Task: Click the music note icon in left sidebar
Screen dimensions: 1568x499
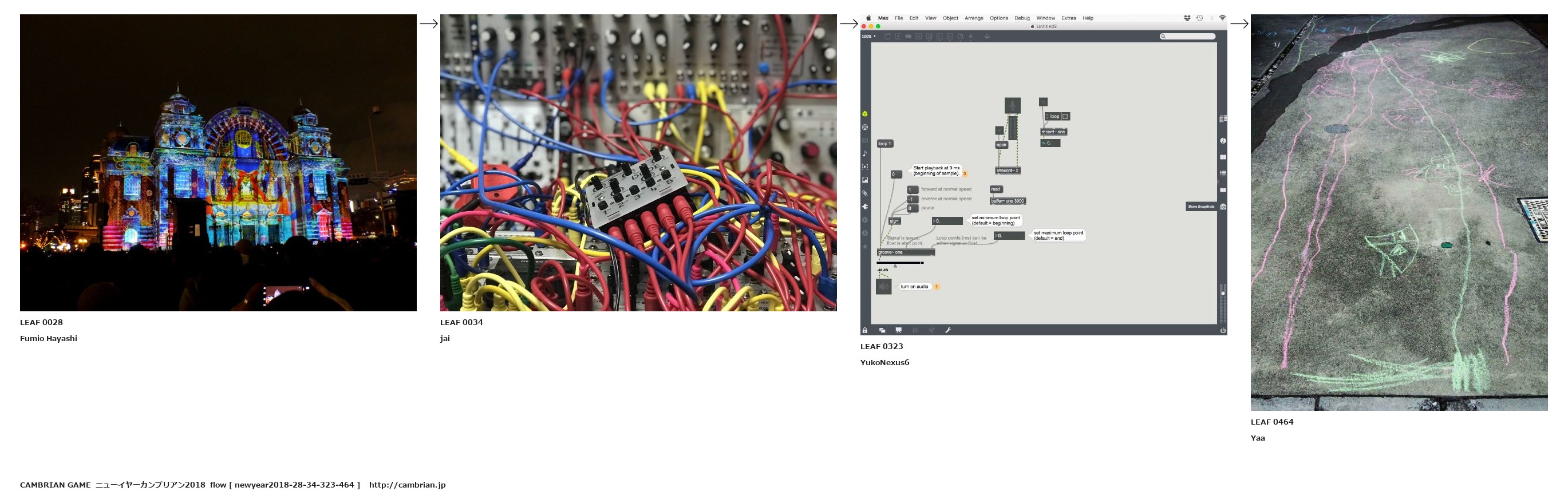Action: click(x=864, y=154)
